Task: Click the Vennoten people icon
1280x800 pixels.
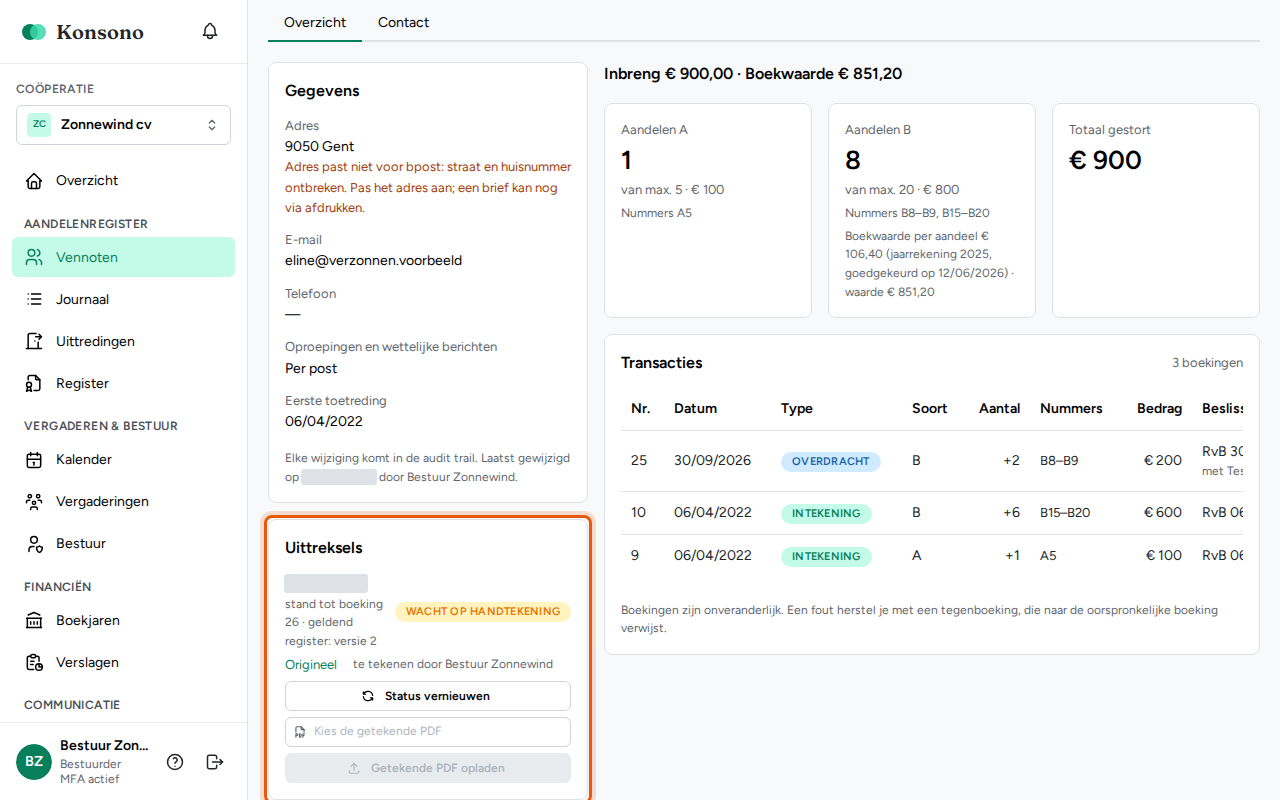Action: [34, 257]
